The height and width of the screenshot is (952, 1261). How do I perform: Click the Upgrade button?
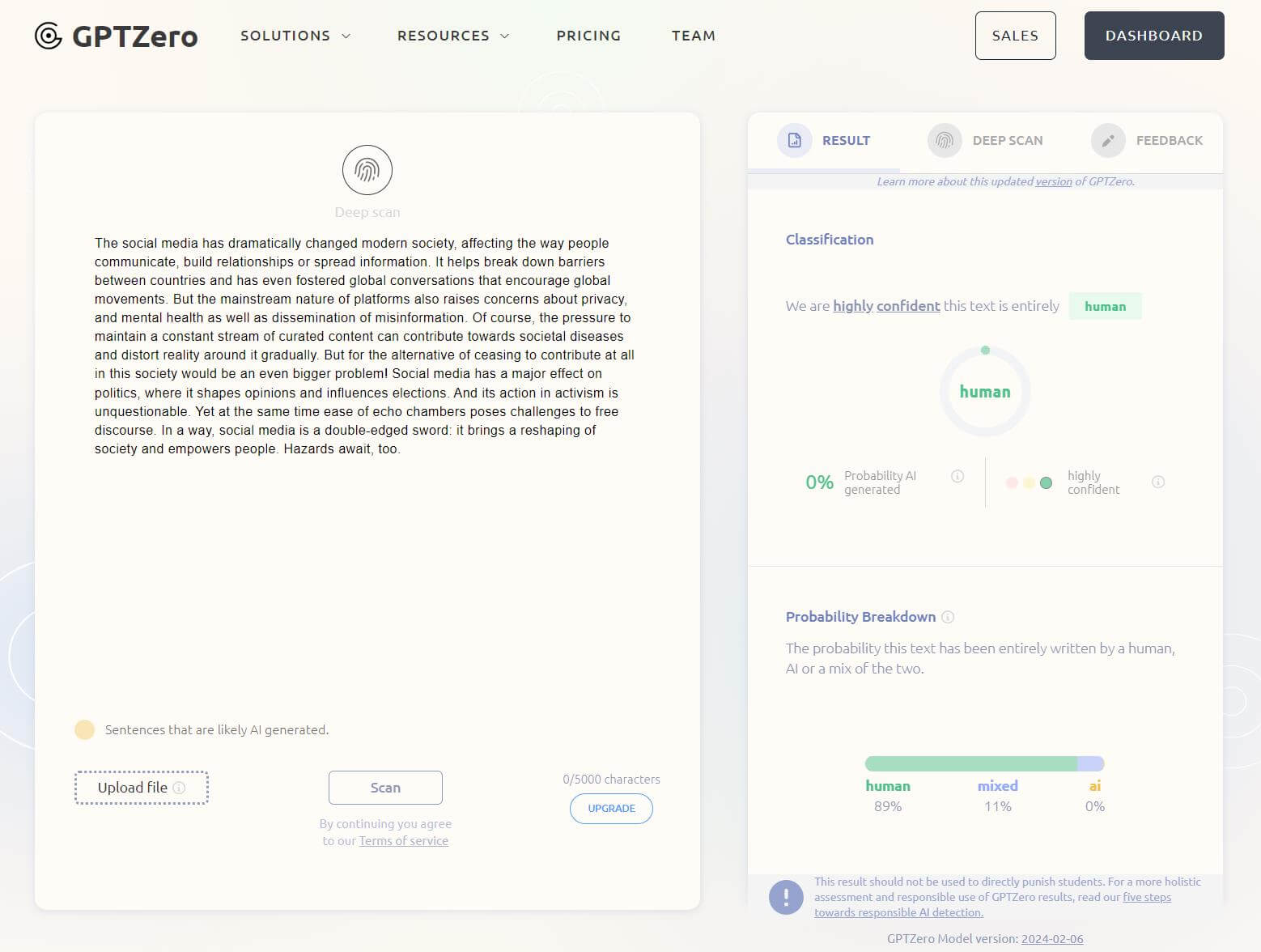pos(611,809)
